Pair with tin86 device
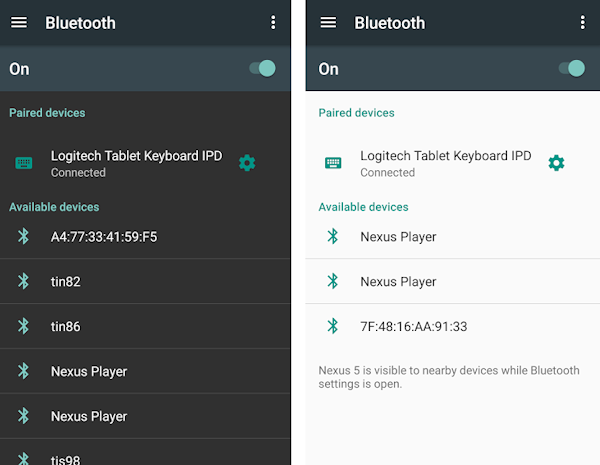600x465 pixels. pos(145,326)
